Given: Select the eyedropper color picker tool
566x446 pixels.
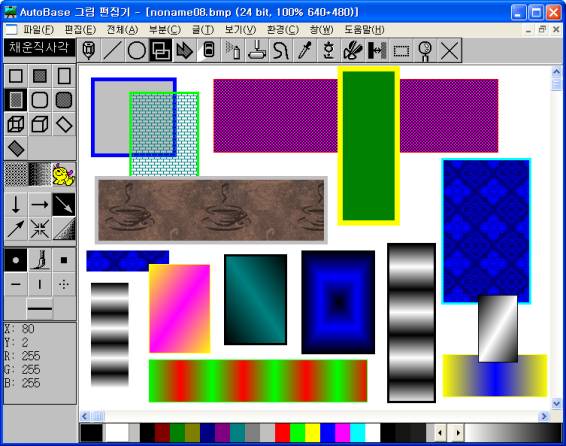Looking at the screenshot, I should pos(305,51).
